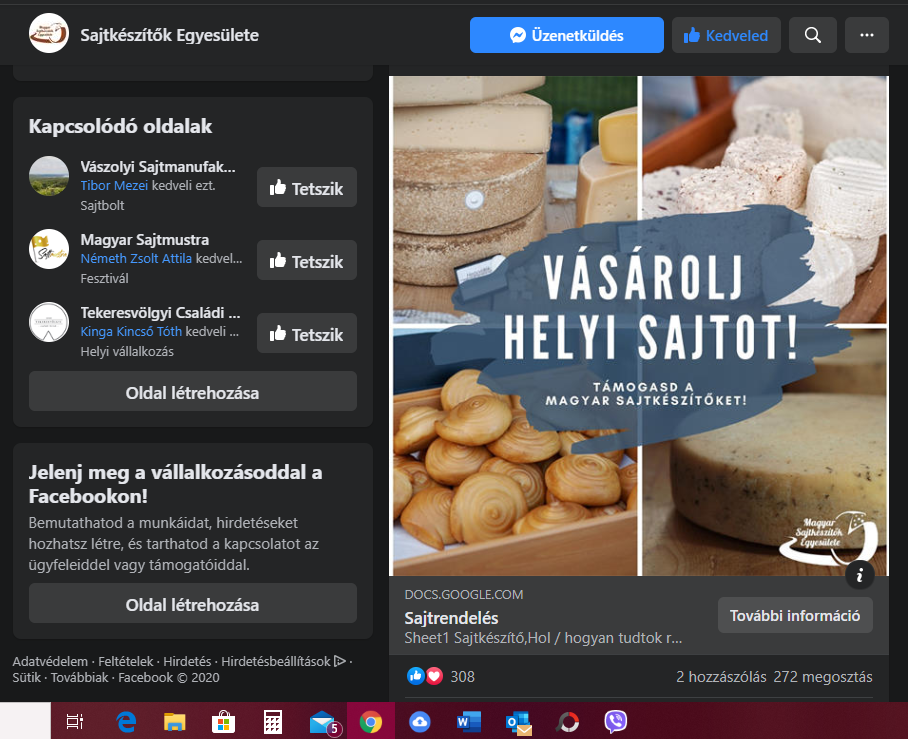Open Calculator from the taskbar

pyautogui.click(x=272, y=721)
